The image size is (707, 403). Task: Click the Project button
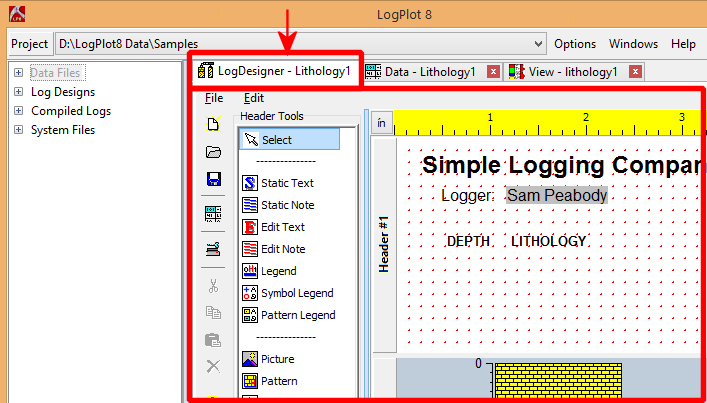tap(30, 44)
